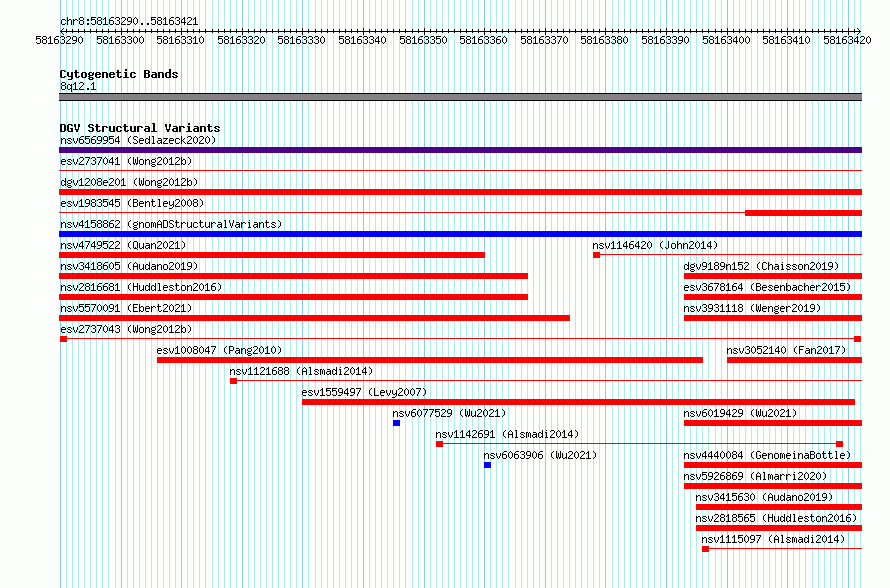Open nsv3415630 (Audano2019) label

(x=764, y=497)
